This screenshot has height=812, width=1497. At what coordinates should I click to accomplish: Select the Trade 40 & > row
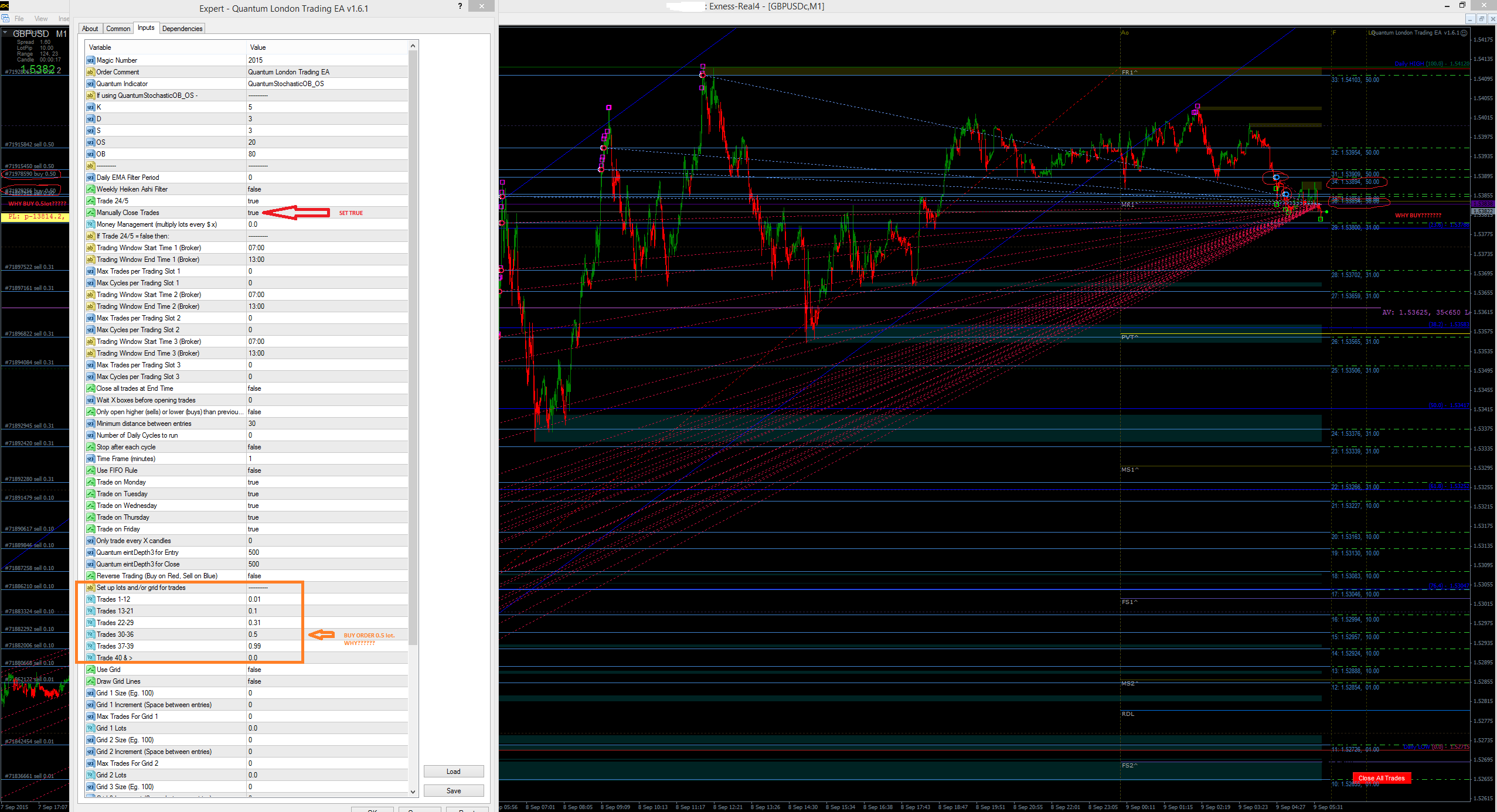[247, 658]
